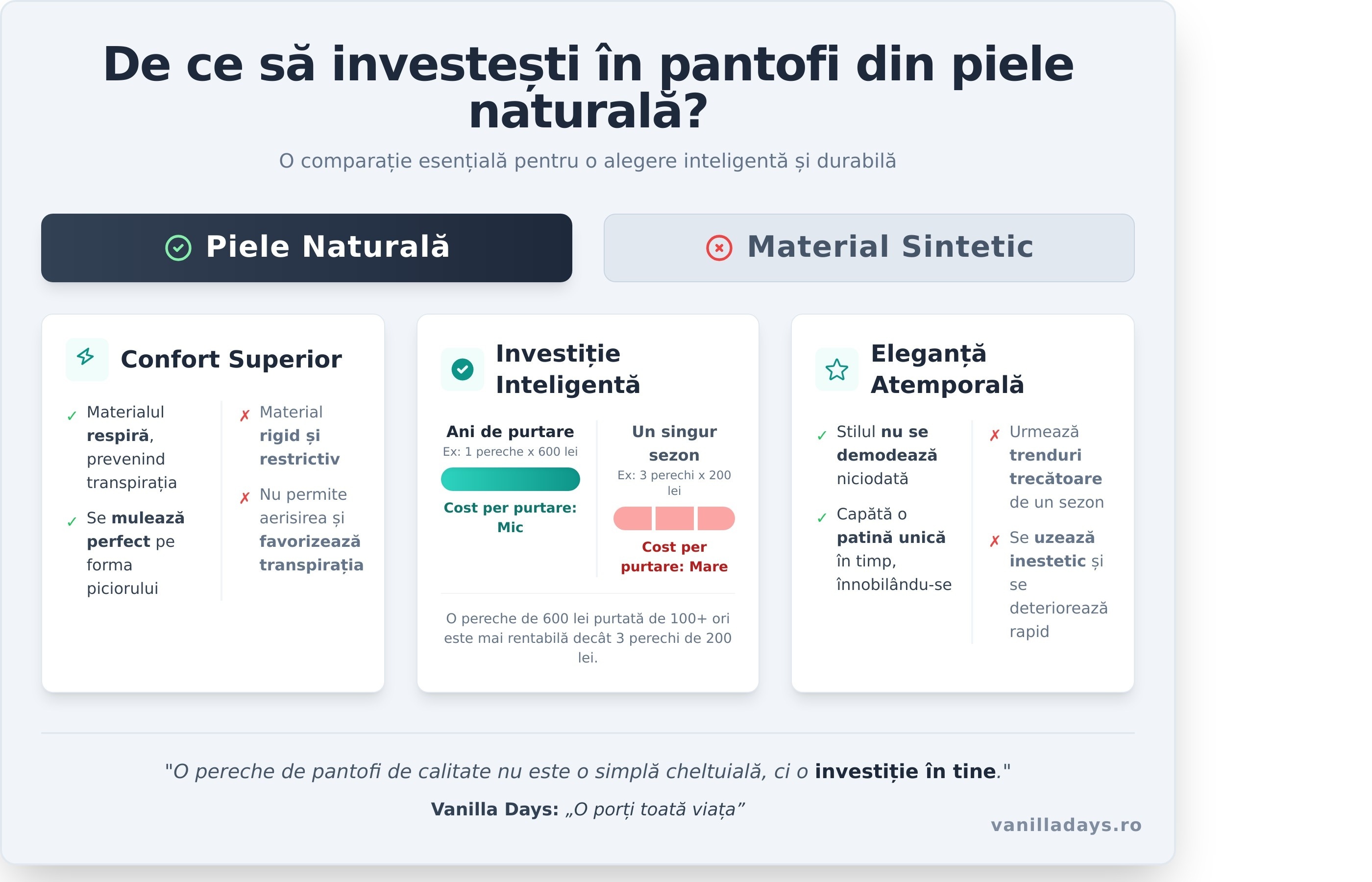Viewport: 1372px width, 882px height.
Task: Click the red X before 'Material rigid și restrictiv'
Action: pos(245,416)
